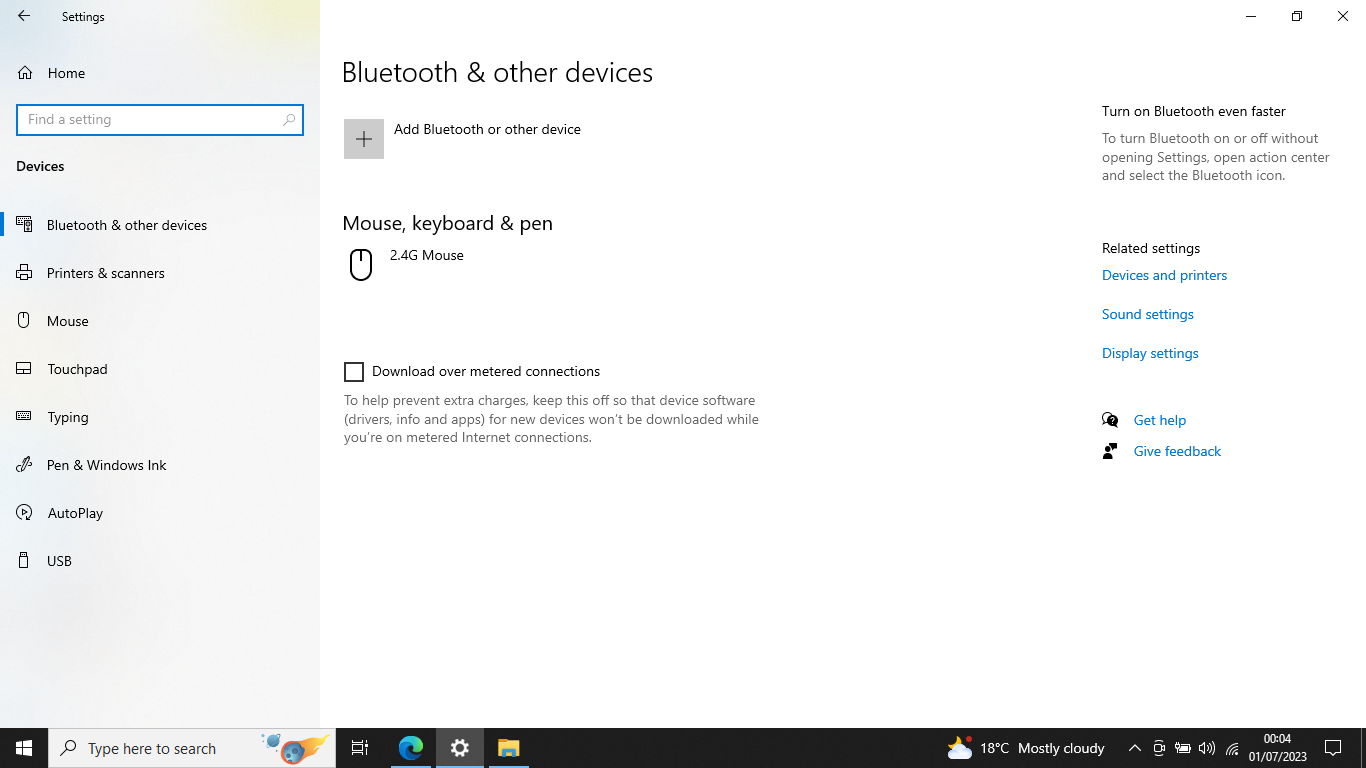Click the Give feedback icon
The image size is (1366, 768).
click(x=1109, y=450)
